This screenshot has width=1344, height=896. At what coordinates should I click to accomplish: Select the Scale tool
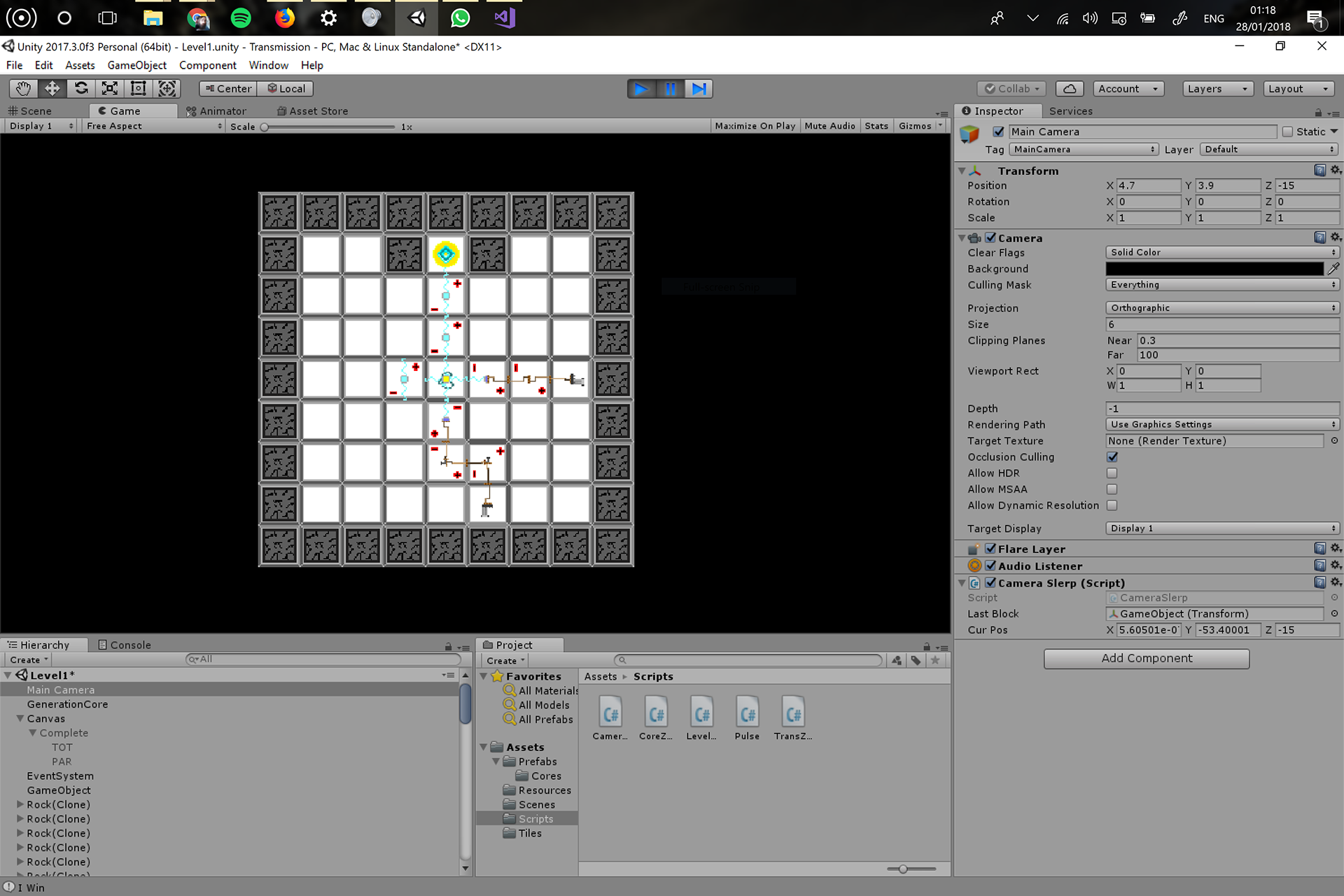tap(110, 89)
